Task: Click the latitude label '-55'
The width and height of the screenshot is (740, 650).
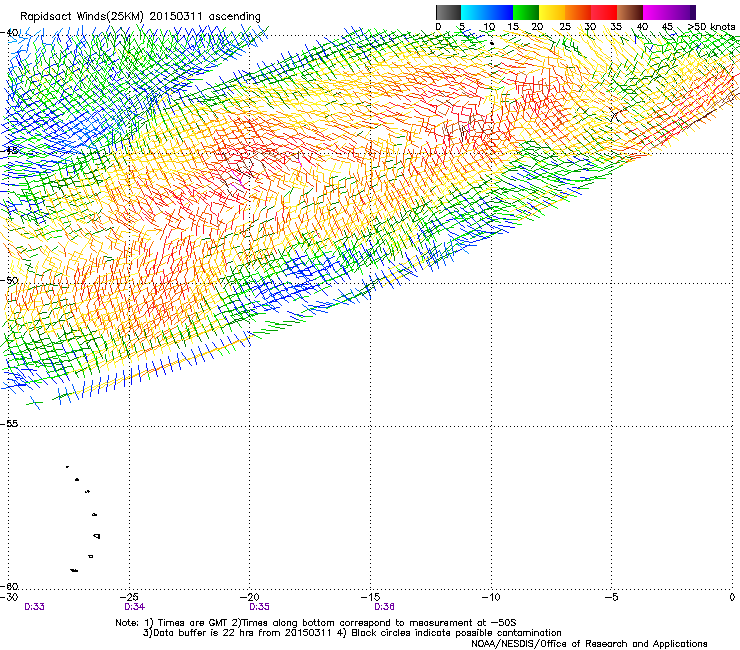Action: (9, 423)
